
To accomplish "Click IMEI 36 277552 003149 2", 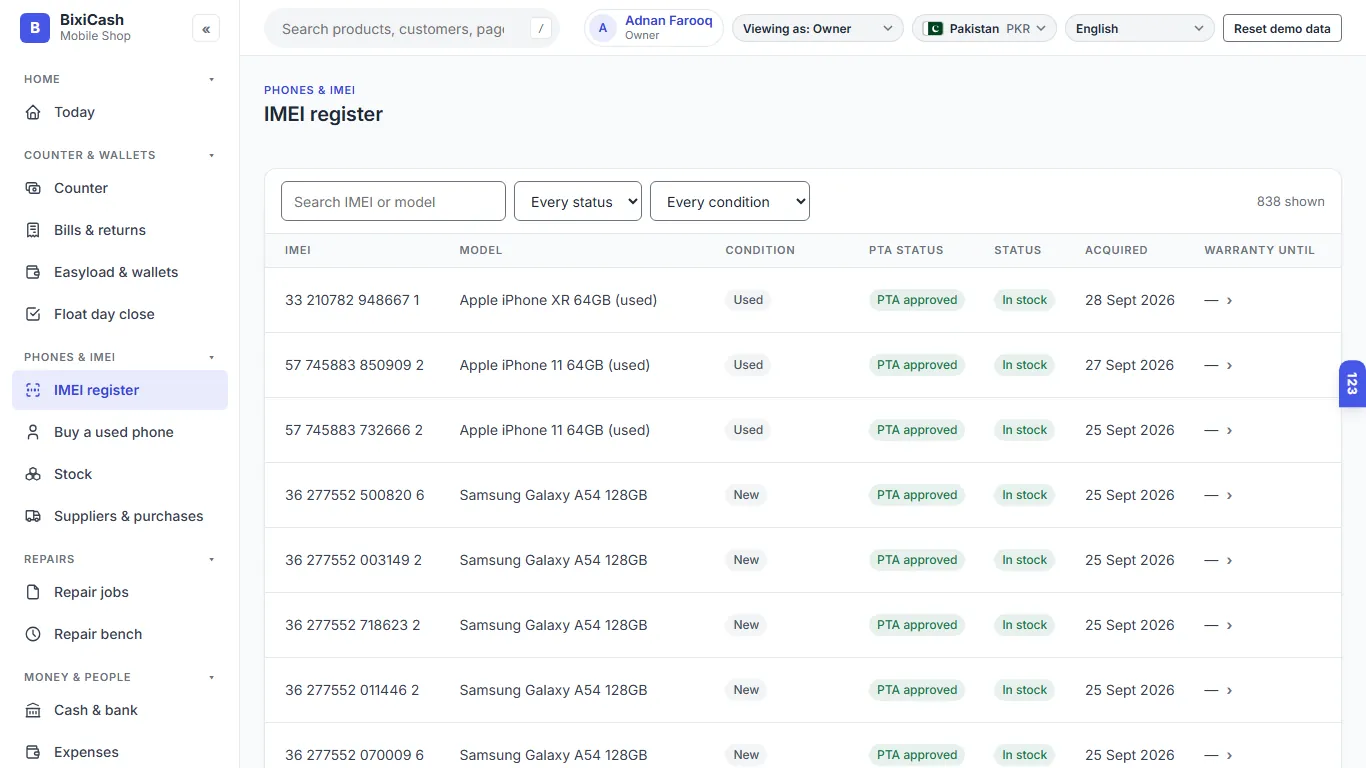I will coord(353,560).
